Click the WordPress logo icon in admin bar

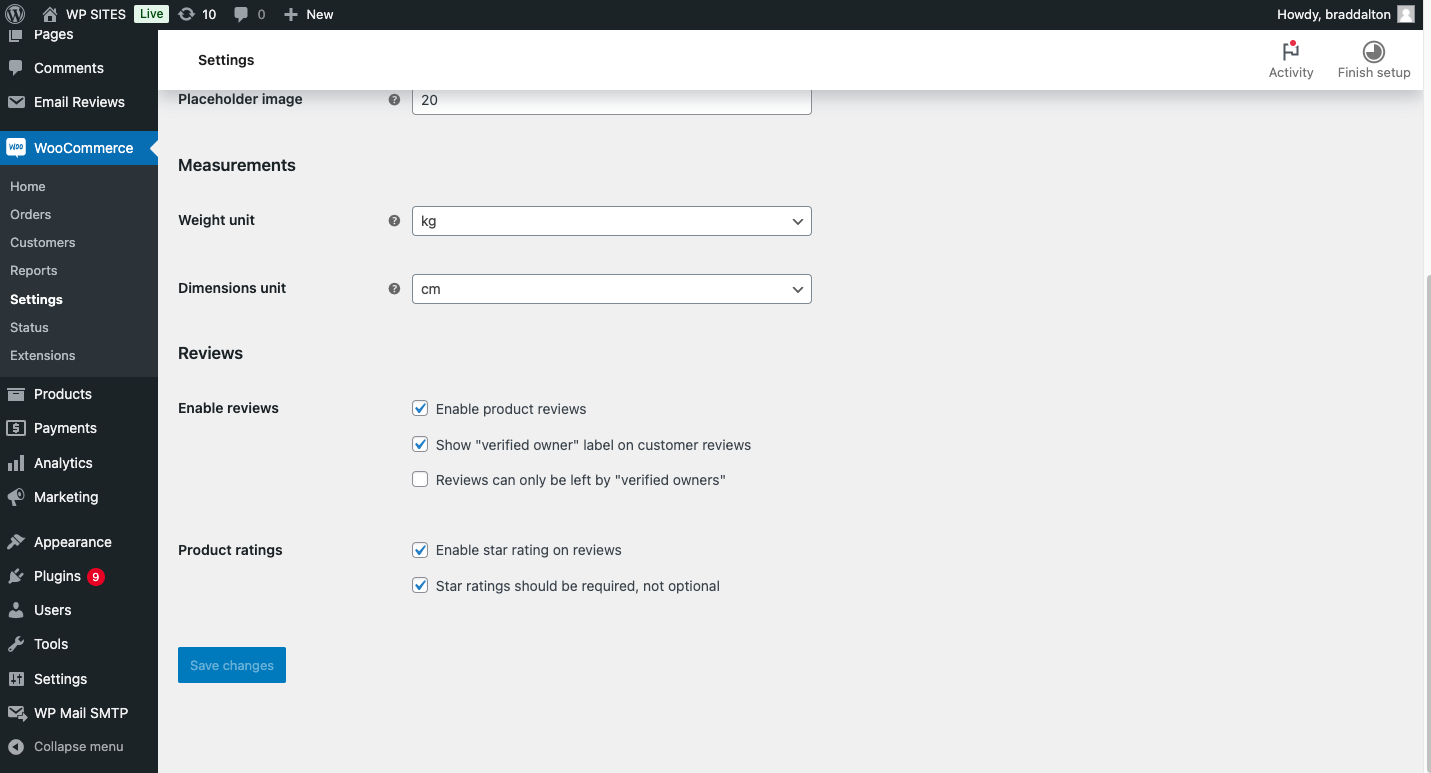(15, 14)
